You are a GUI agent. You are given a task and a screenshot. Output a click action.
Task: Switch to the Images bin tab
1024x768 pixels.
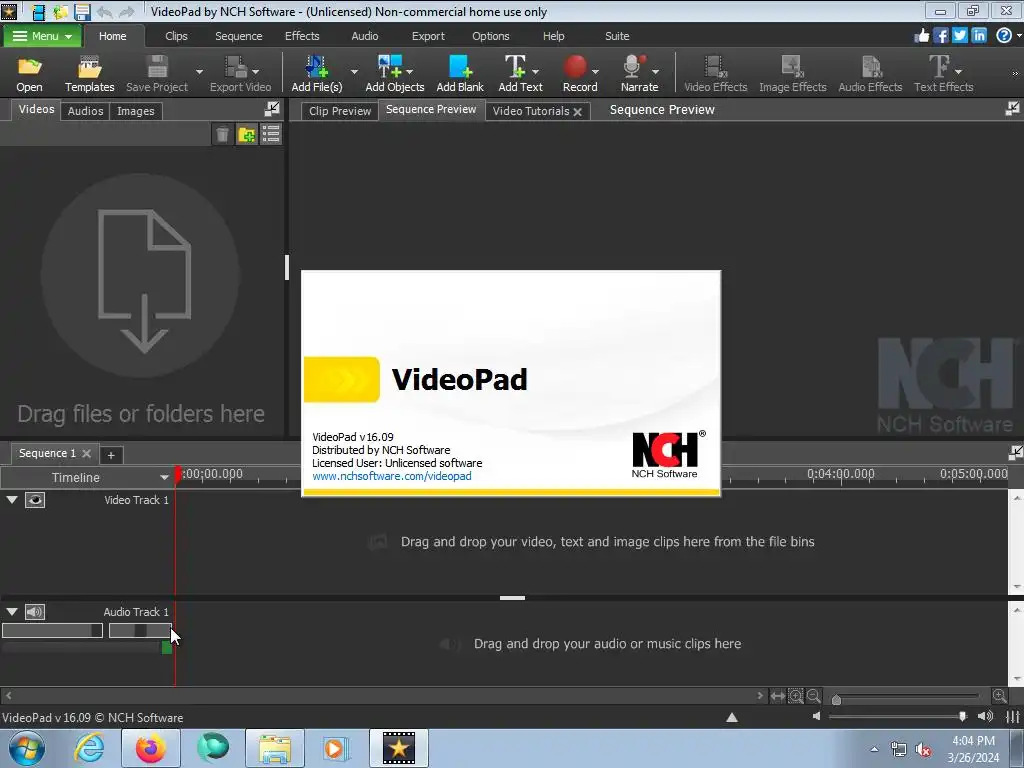click(x=136, y=111)
